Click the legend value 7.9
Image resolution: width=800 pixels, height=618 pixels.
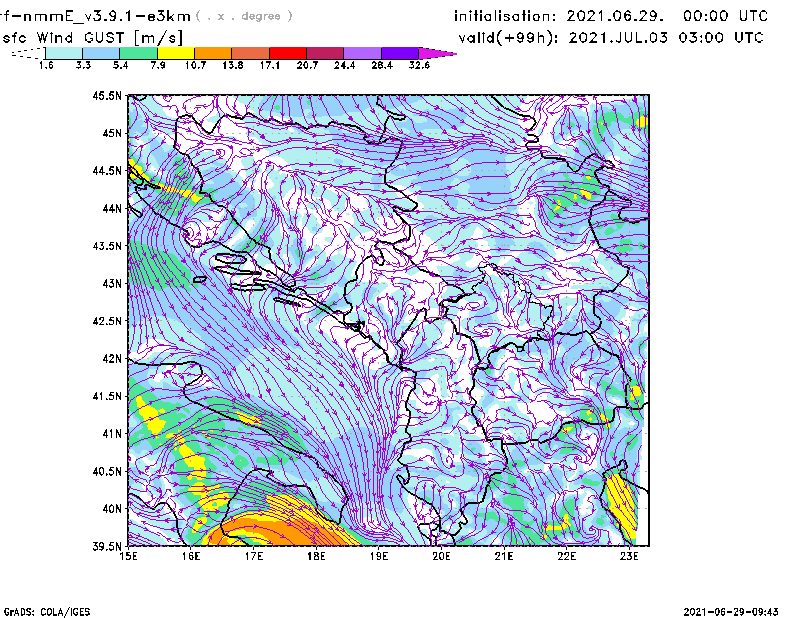click(x=158, y=65)
